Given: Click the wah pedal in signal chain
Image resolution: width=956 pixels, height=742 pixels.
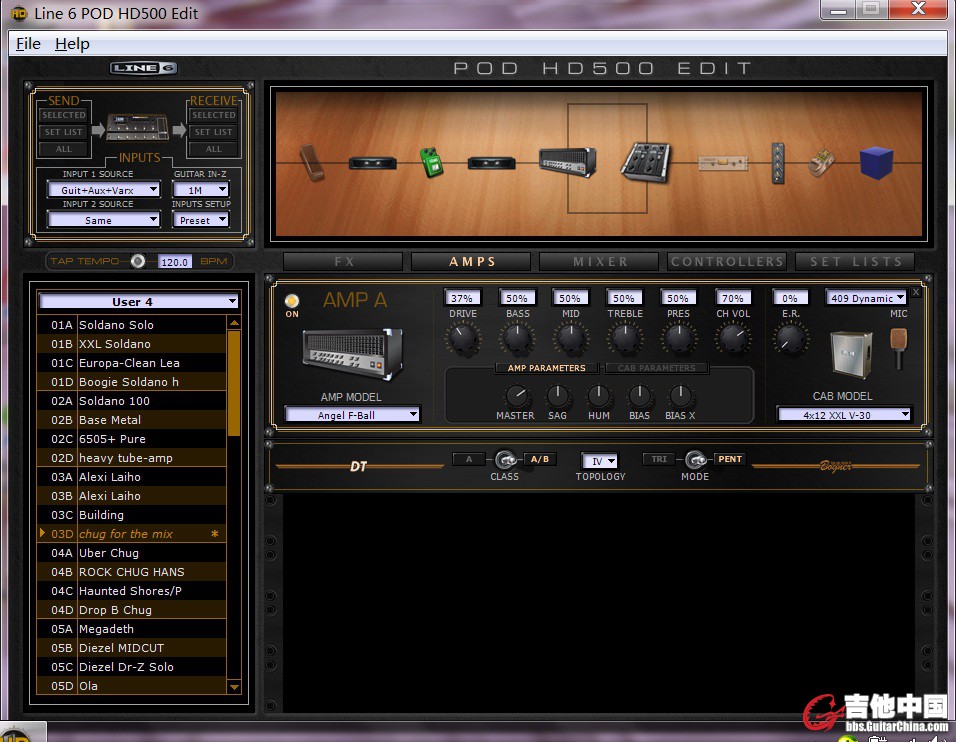Looking at the screenshot, I should pos(311,162).
